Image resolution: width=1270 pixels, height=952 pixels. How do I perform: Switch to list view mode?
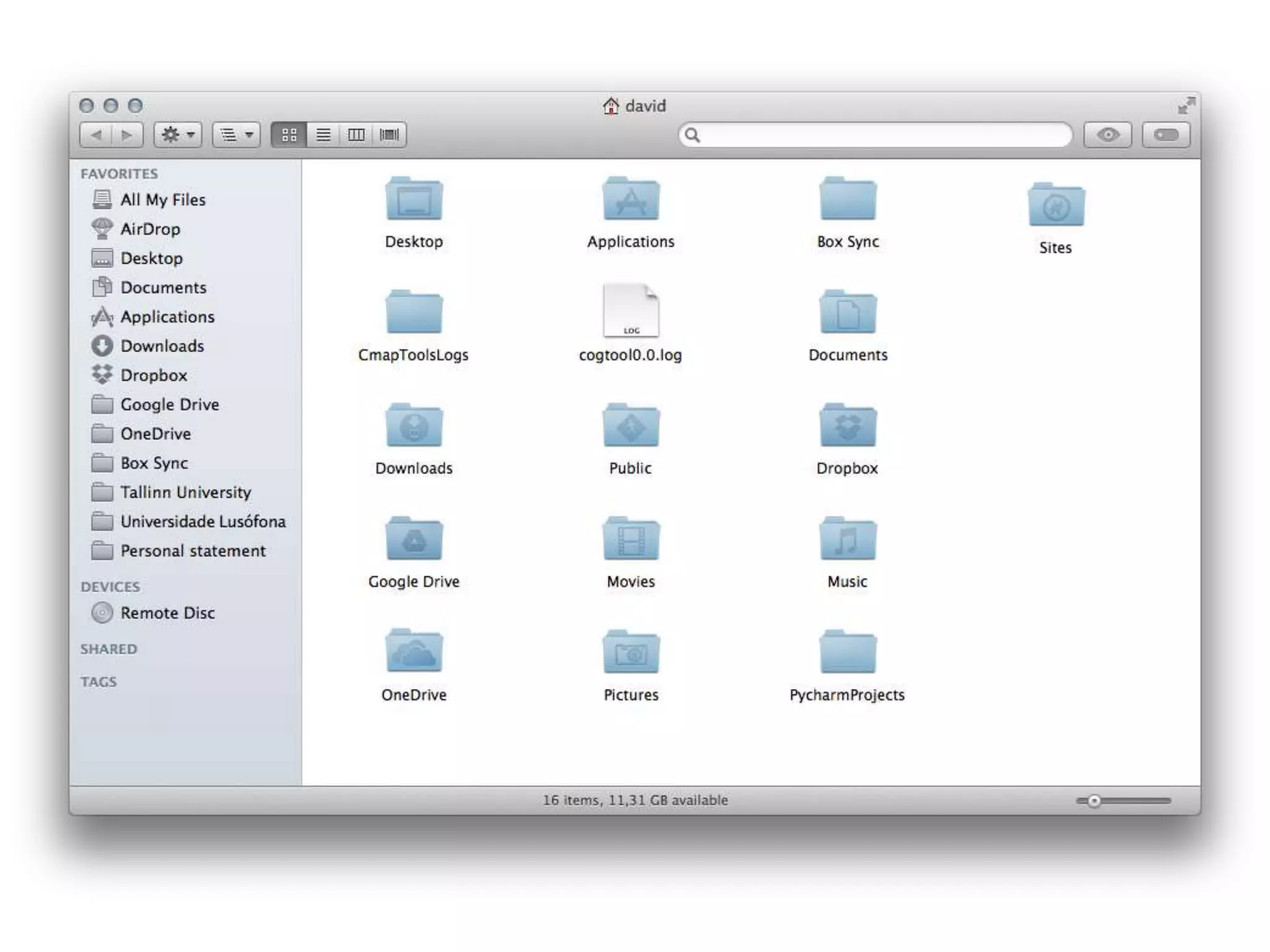pos(322,134)
